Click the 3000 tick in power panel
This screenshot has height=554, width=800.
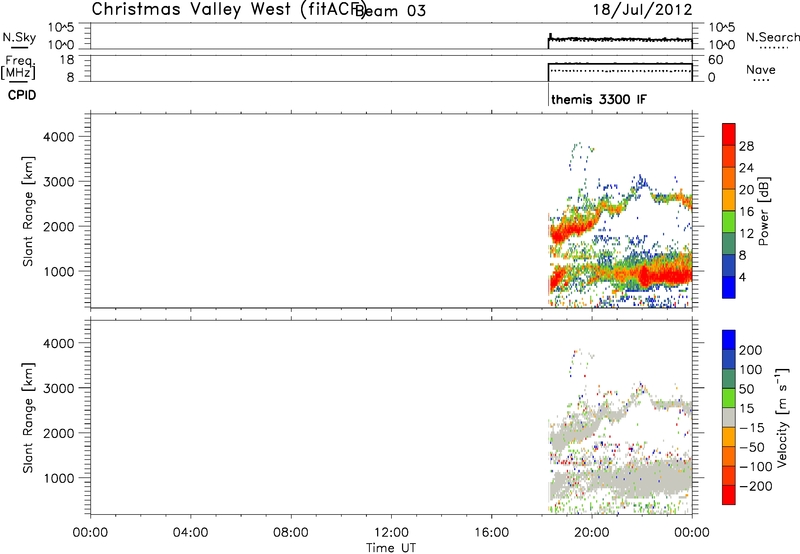58,182
